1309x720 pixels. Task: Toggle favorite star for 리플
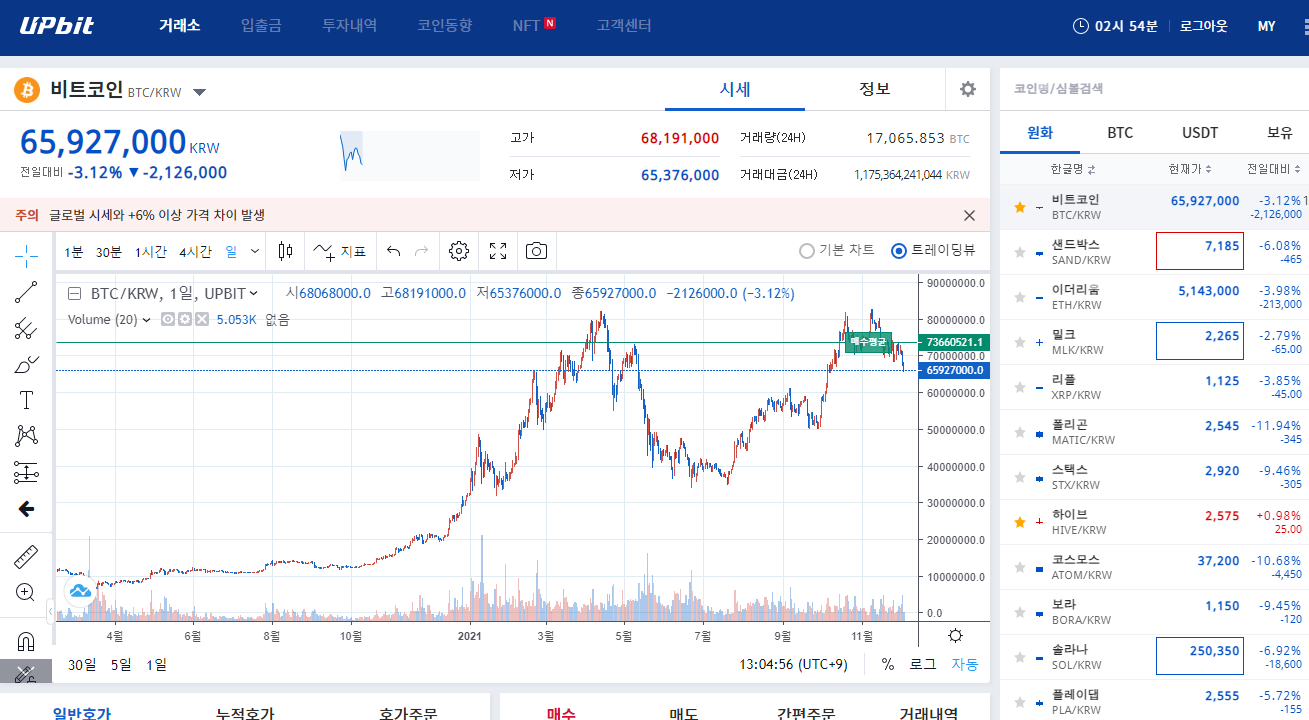click(x=1020, y=387)
